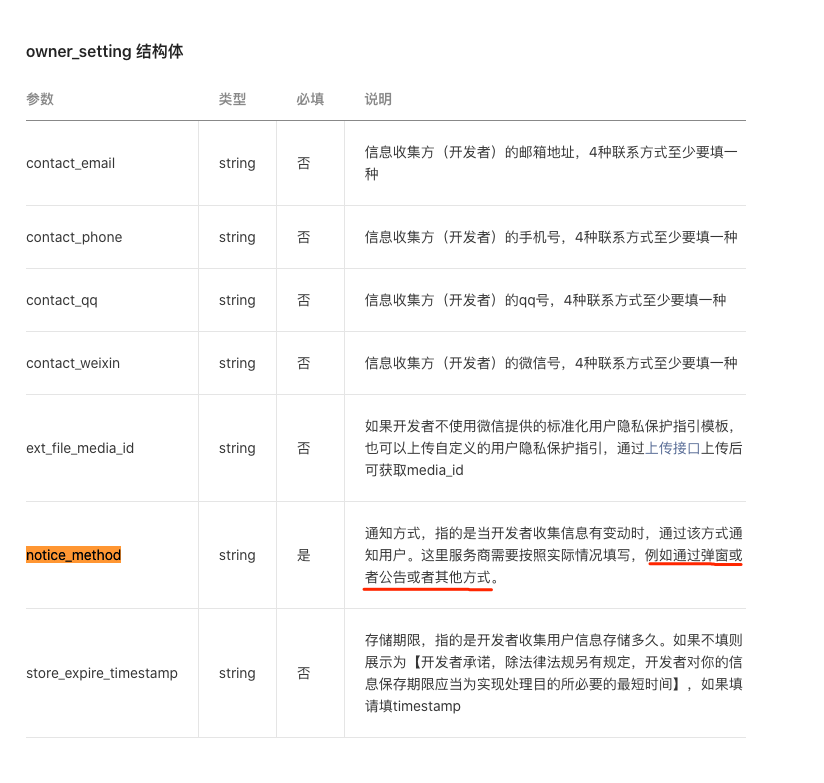
Task: Click string type in contact_phone row
Action: (x=237, y=238)
